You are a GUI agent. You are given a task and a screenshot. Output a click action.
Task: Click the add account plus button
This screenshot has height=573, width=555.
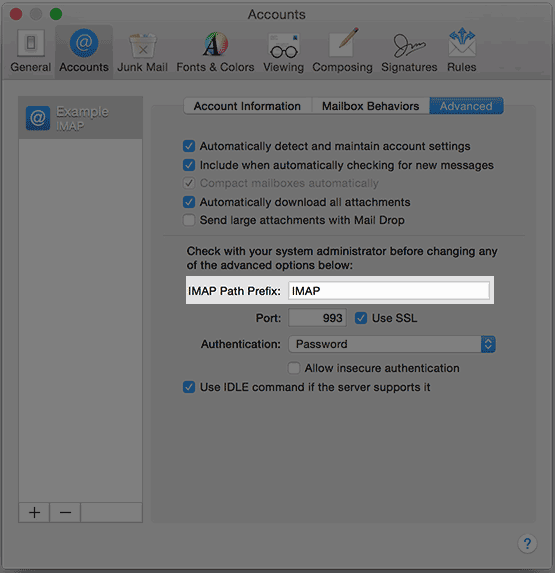34,512
